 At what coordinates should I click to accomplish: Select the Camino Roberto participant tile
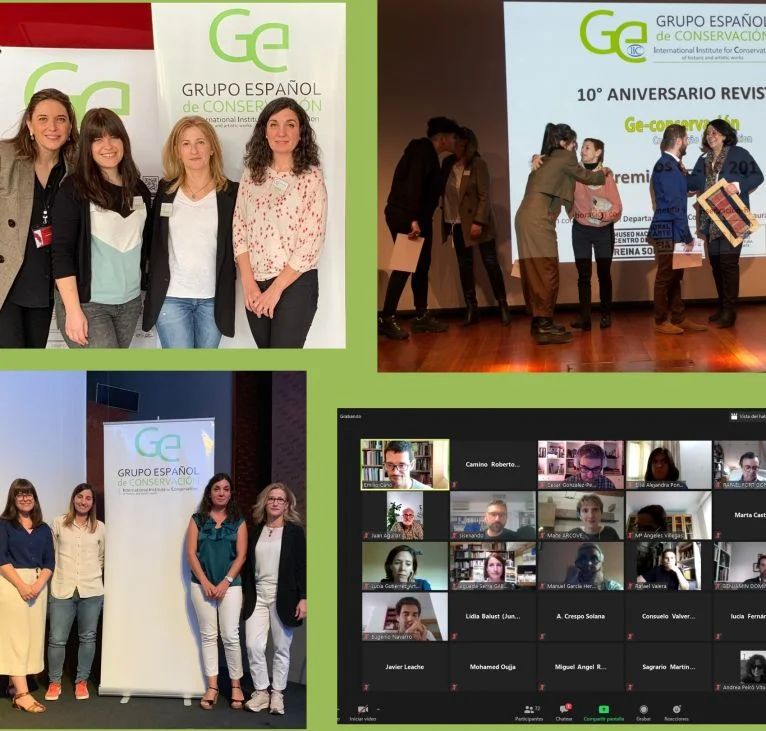(493, 464)
